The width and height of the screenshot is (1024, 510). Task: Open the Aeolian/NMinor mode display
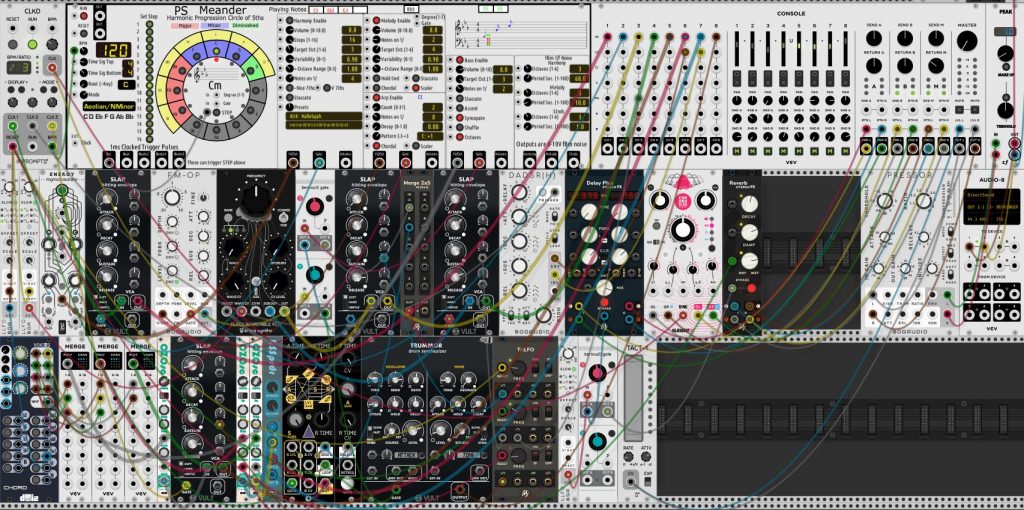pos(109,105)
